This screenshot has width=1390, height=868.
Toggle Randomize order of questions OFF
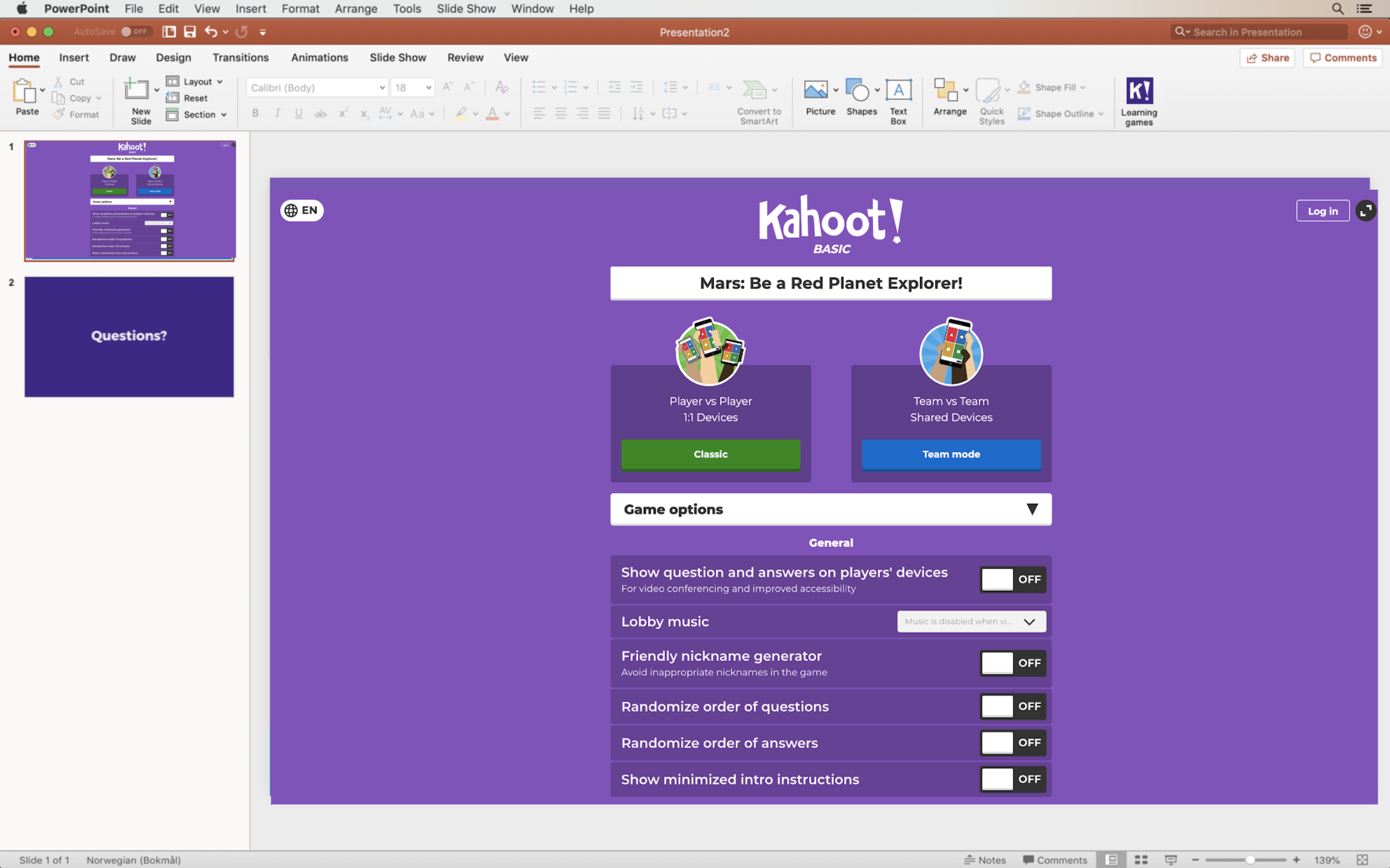click(x=1011, y=706)
